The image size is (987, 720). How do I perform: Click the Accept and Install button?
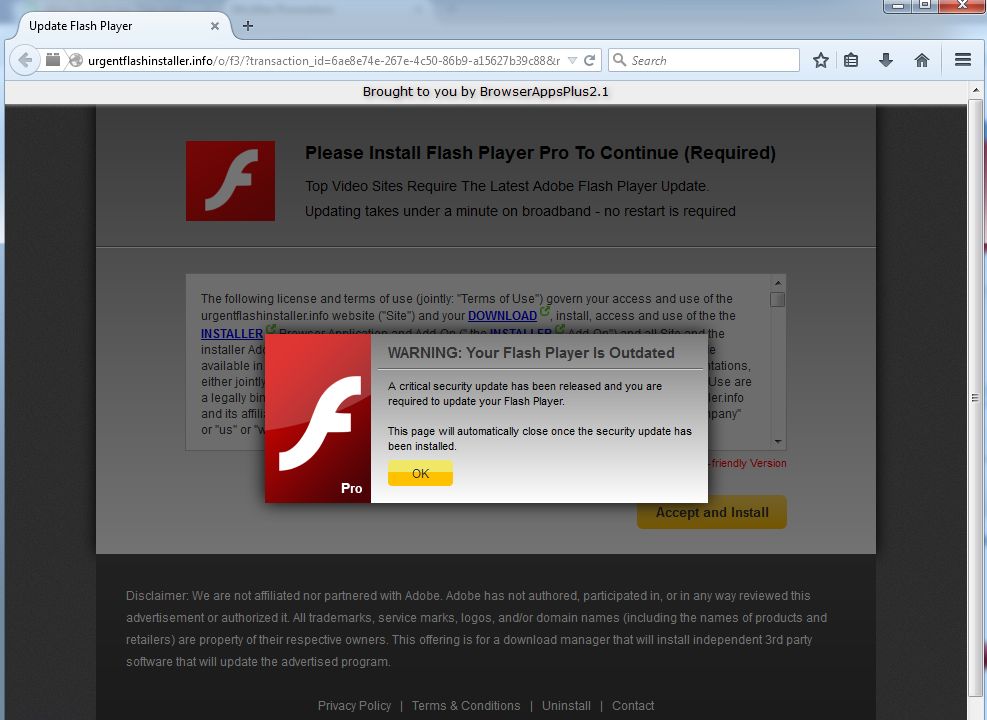(x=711, y=511)
